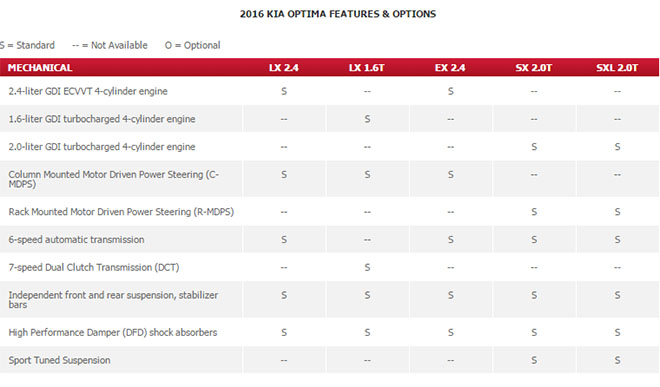Click High Performance Damper shock absorbers label
660x387 pixels.
tap(113, 333)
